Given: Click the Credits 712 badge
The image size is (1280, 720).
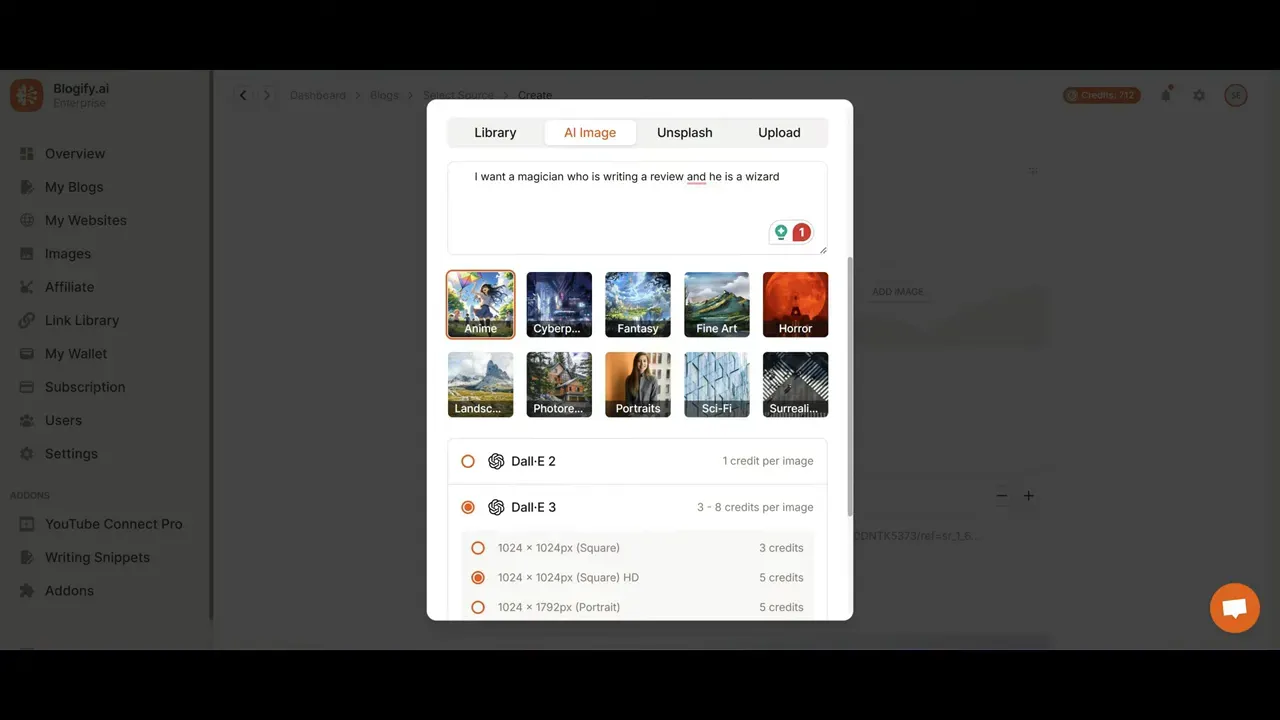Looking at the screenshot, I should click(x=1101, y=95).
